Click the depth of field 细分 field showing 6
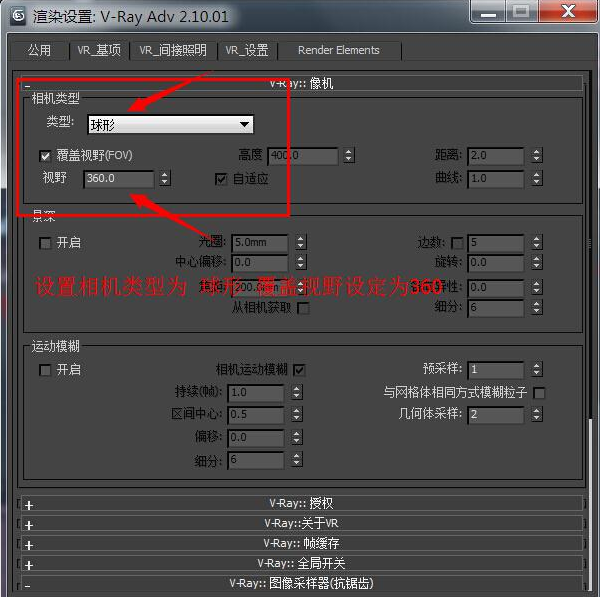 [496, 308]
